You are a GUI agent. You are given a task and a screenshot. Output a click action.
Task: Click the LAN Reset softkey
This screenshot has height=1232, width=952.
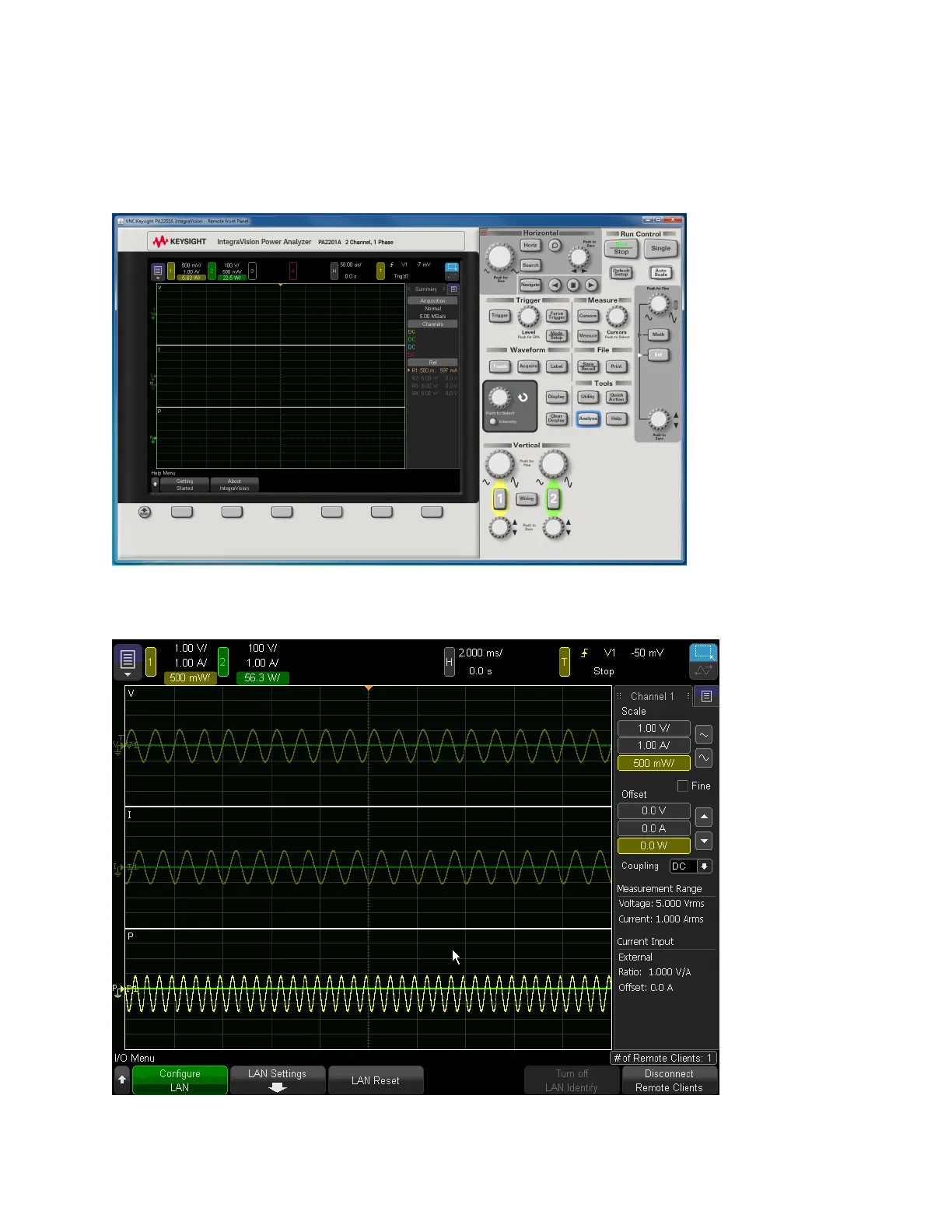(x=376, y=1080)
